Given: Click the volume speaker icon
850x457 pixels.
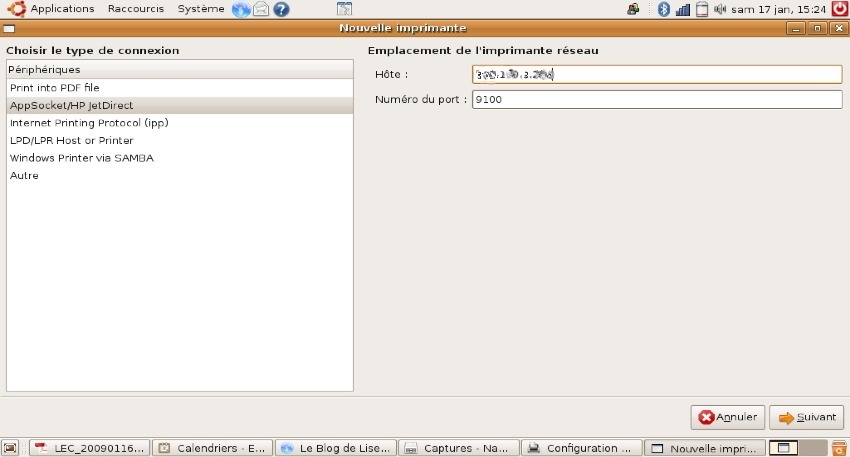Looking at the screenshot, I should [x=720, y=9].
